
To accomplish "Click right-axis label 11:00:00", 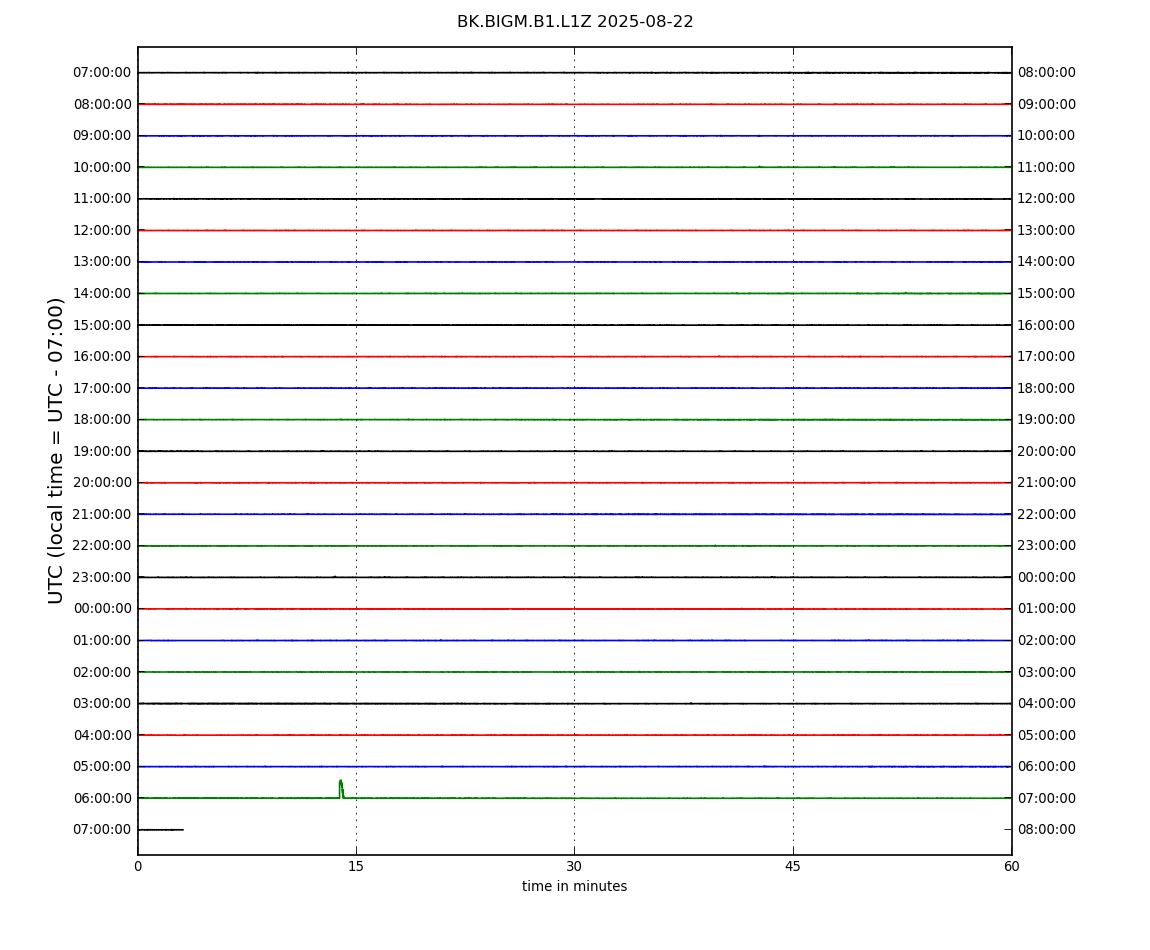I will [x=1047, y=167].
